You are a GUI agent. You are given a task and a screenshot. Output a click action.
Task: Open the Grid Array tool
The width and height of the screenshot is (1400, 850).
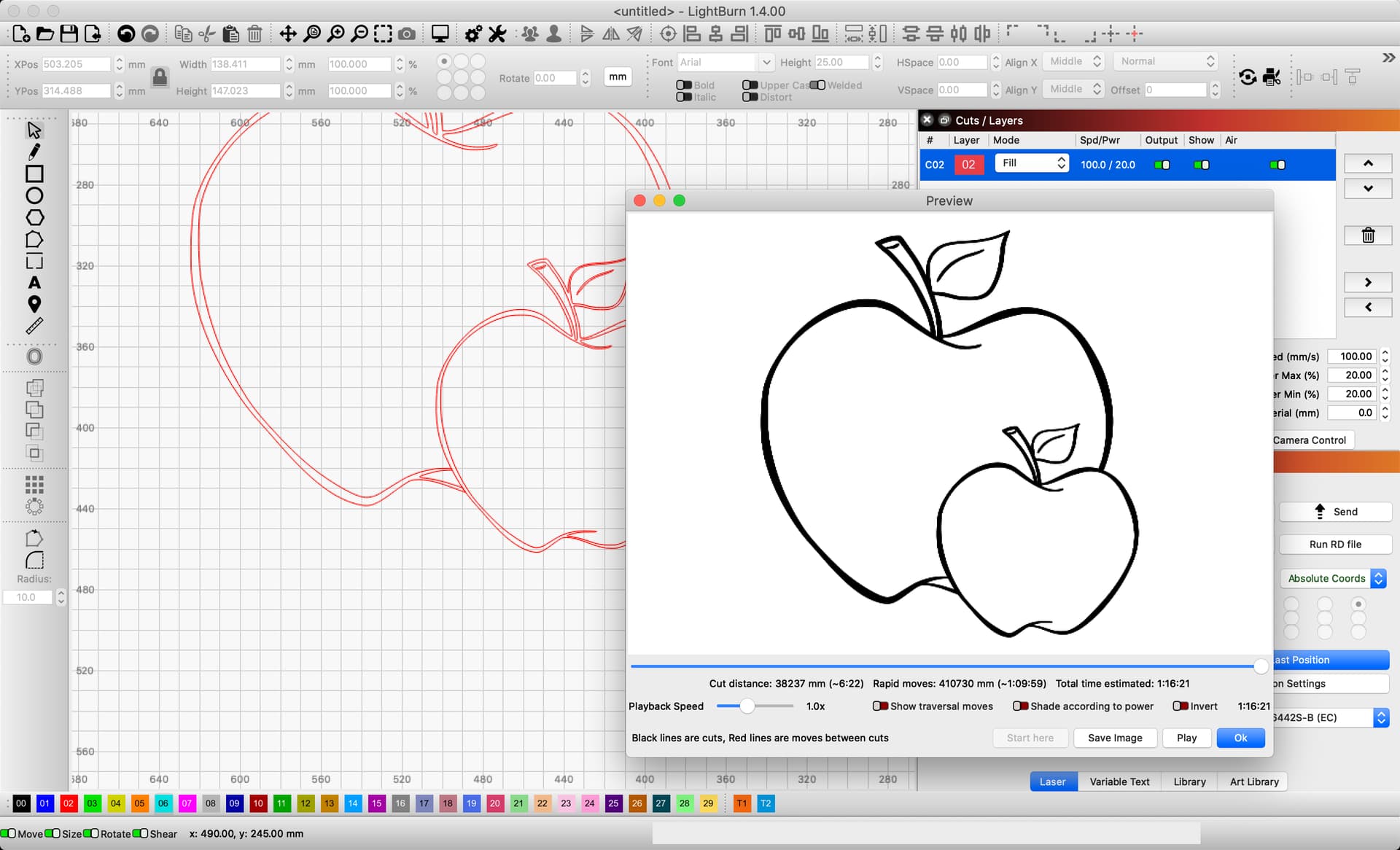point(34,485)
